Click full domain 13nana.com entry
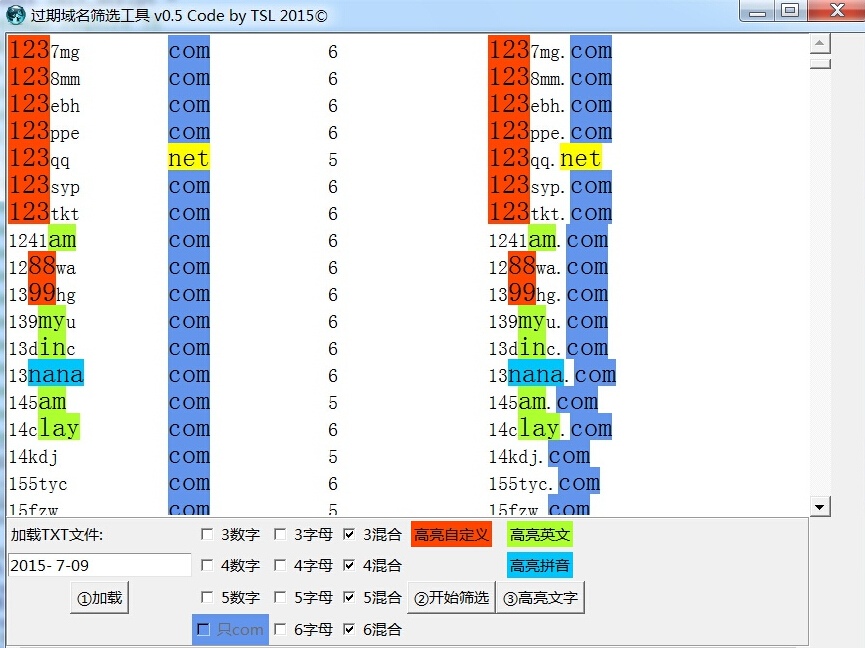 point(552,376)
